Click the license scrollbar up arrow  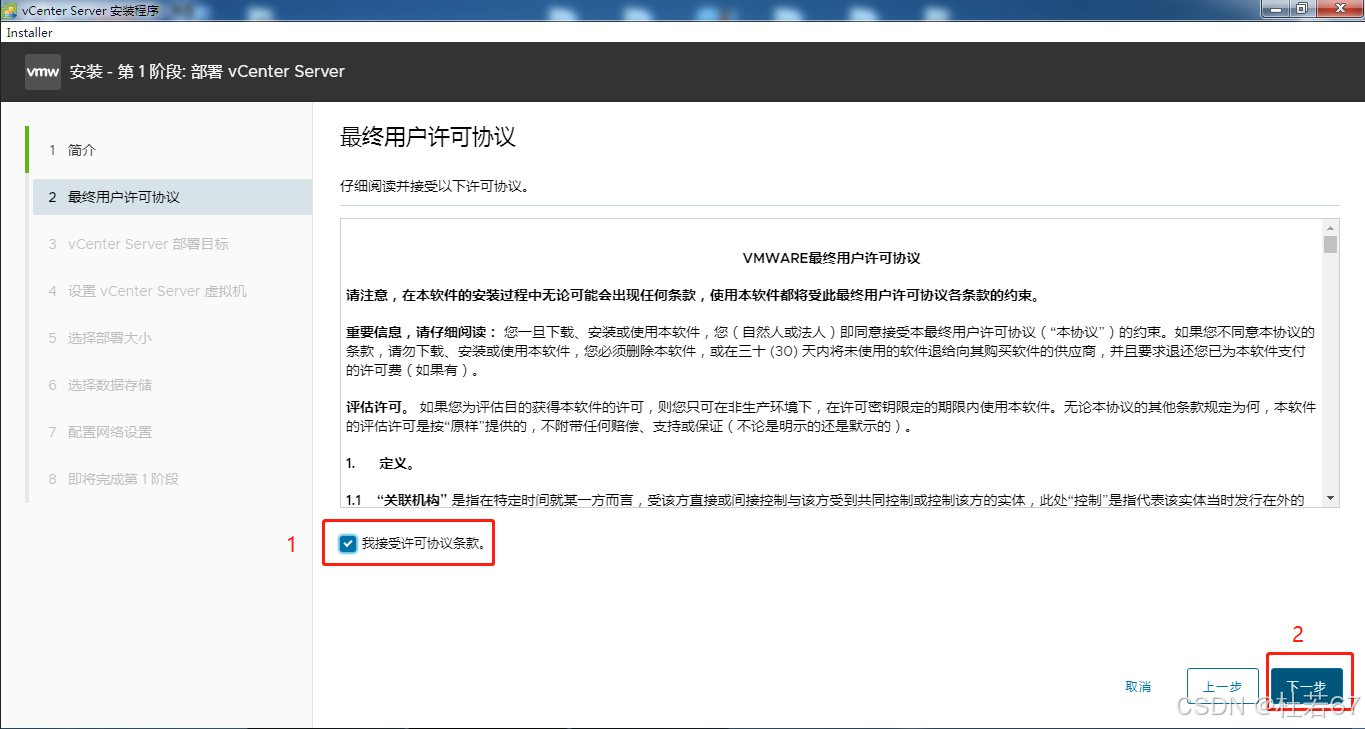click(1330, 227)
